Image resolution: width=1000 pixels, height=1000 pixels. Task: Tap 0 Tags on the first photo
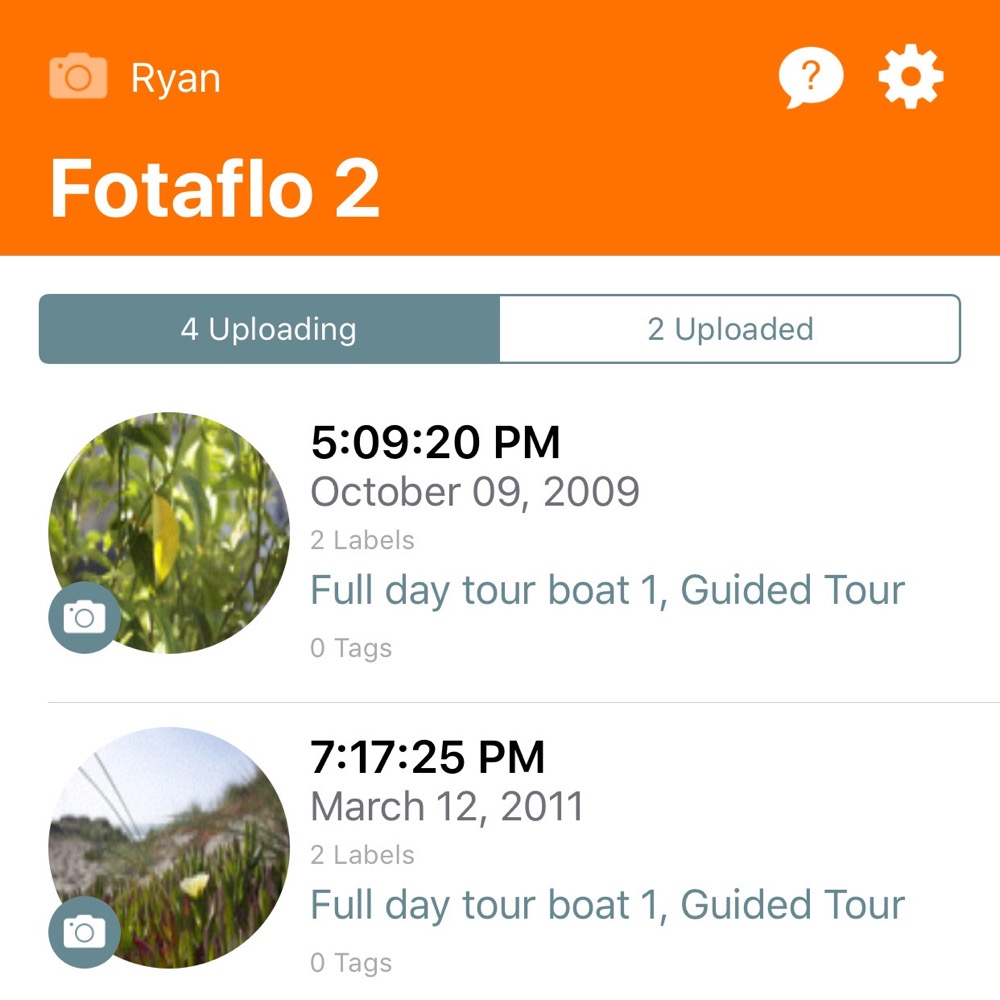point(351,648)
